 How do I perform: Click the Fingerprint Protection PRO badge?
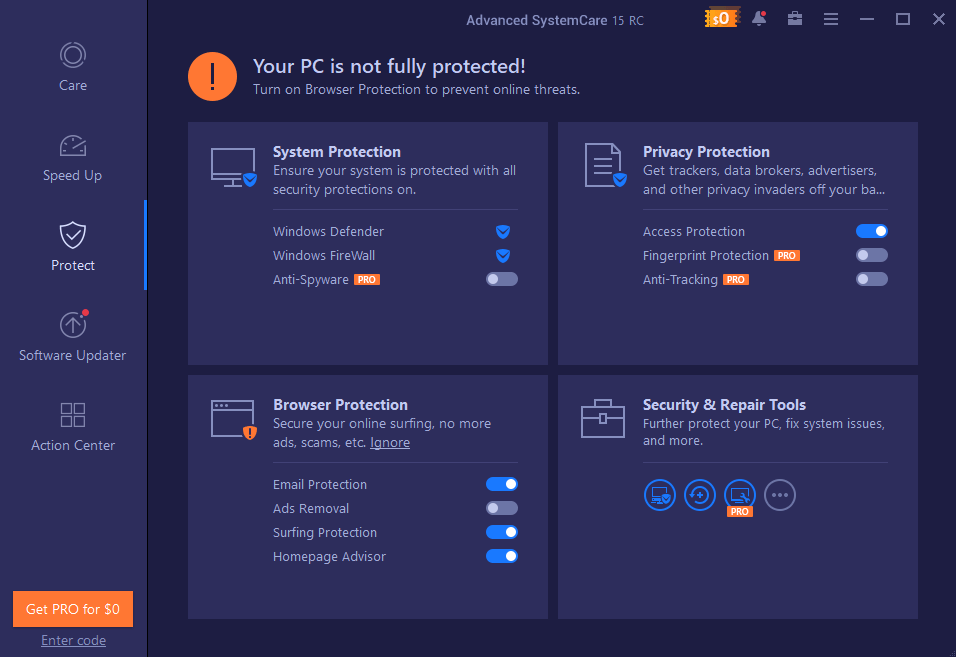click(x=787, y=256)
